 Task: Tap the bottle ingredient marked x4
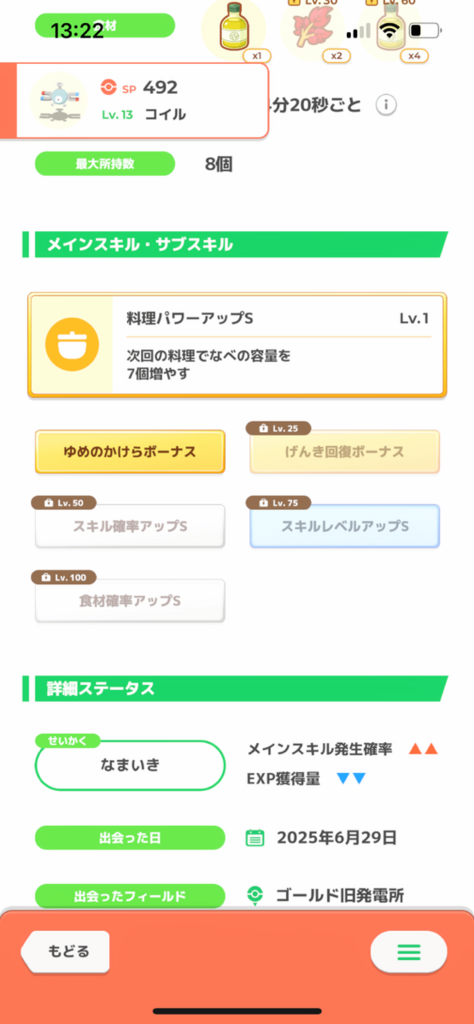389,29
